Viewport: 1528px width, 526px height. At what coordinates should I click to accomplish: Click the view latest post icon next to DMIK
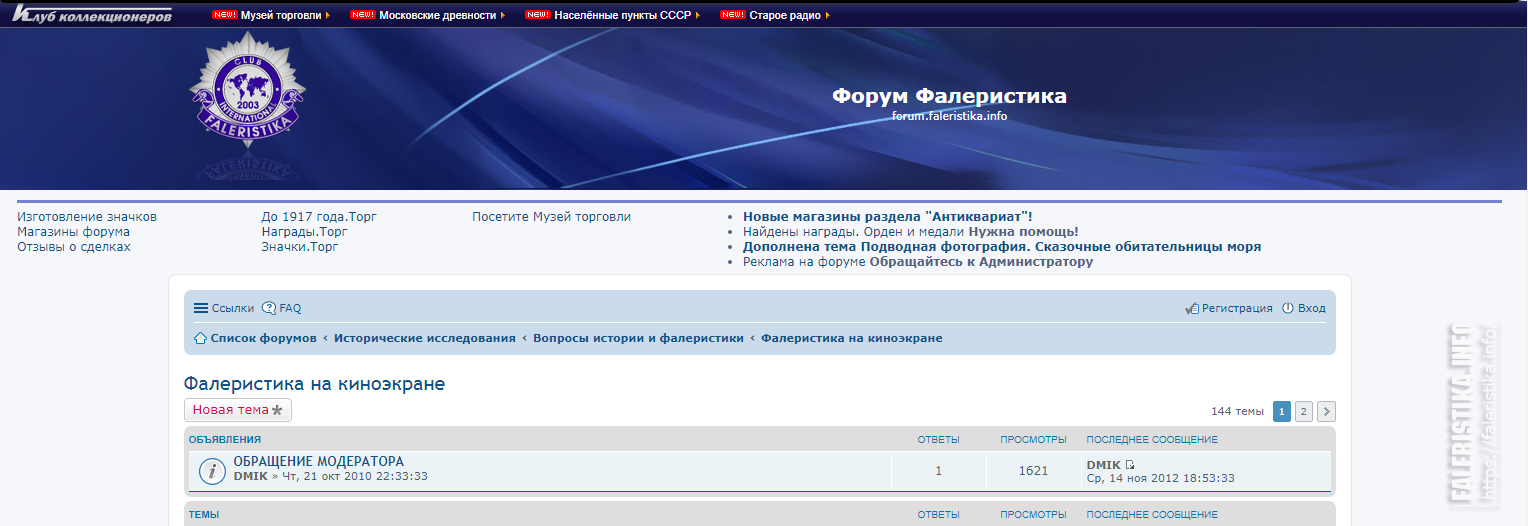click(1130, 465)
